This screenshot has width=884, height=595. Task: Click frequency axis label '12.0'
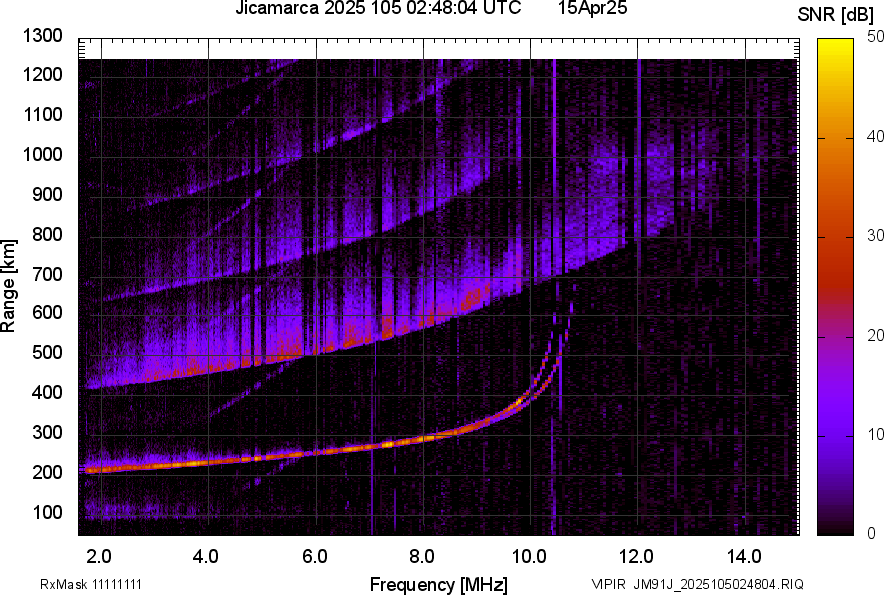point(637,557)
